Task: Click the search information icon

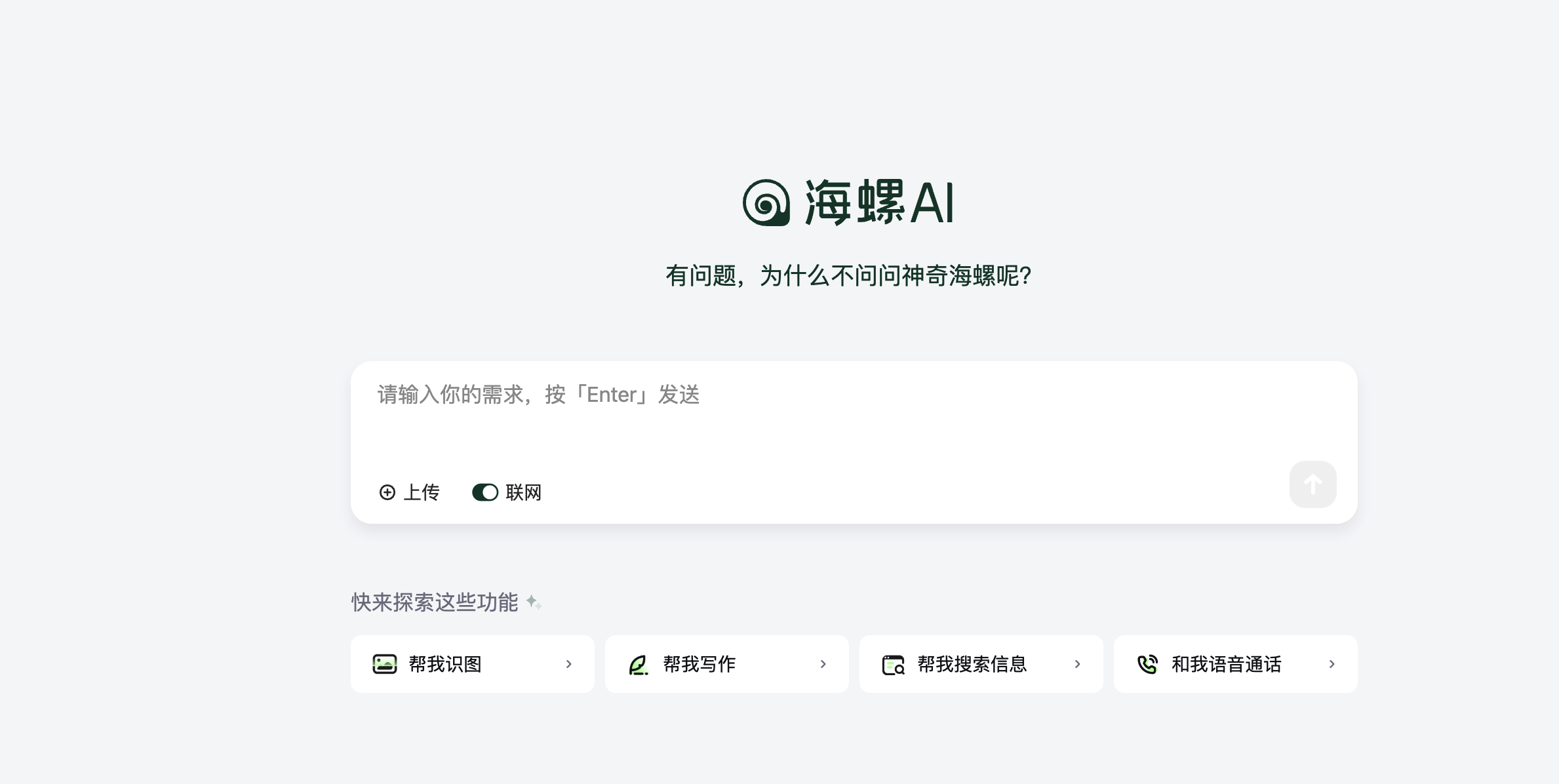Action: (893, 665)
